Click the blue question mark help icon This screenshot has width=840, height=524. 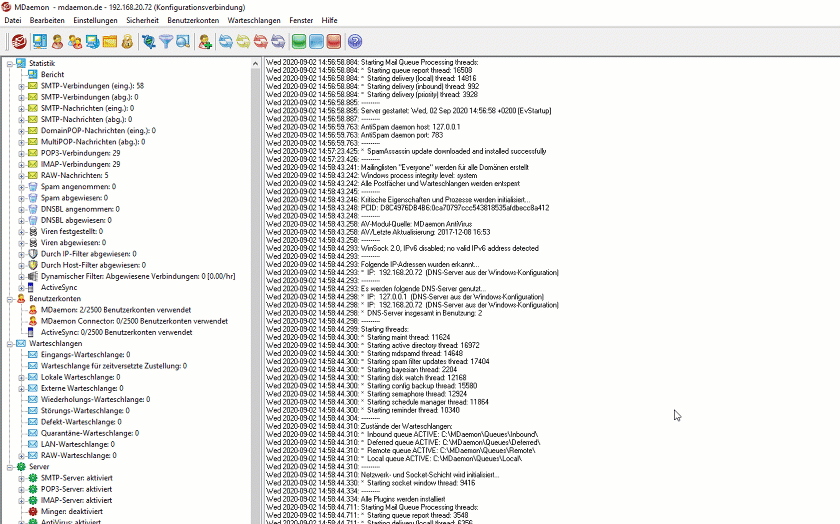pos(354,41)
